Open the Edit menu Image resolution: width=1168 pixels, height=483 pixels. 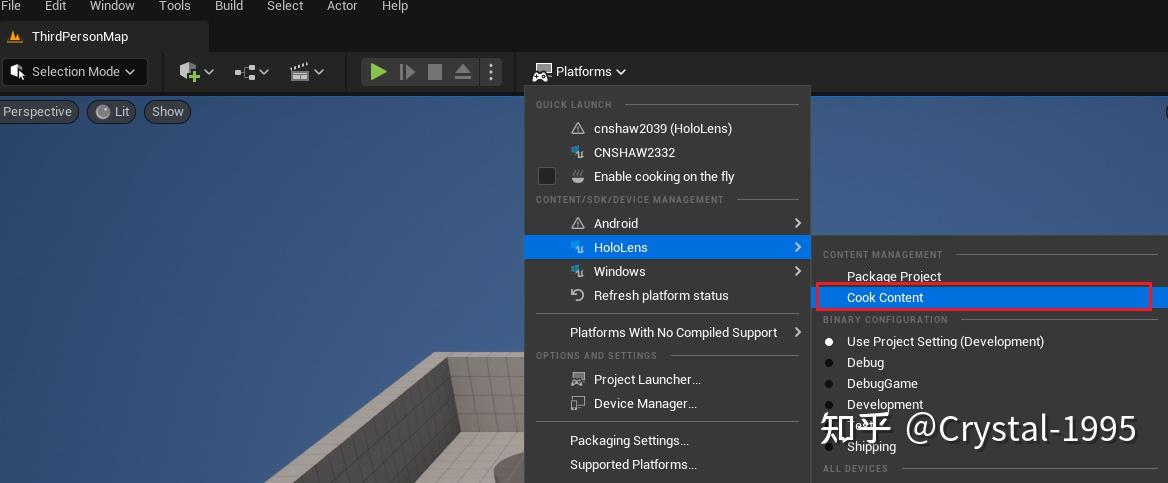coord(56,6)
